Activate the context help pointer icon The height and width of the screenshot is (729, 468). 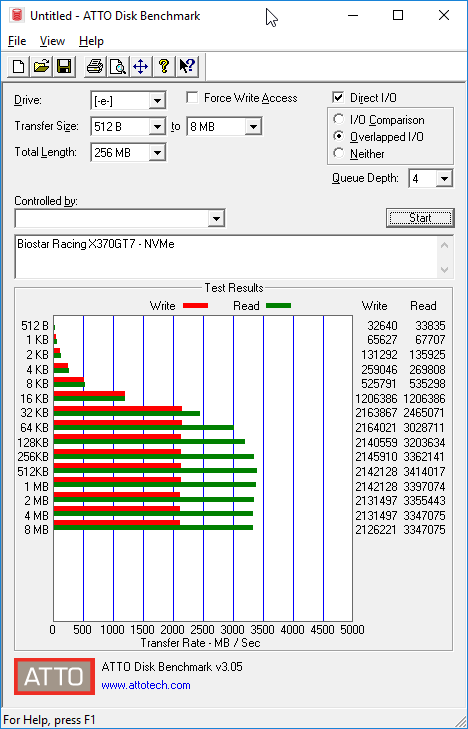coord(187,66)
